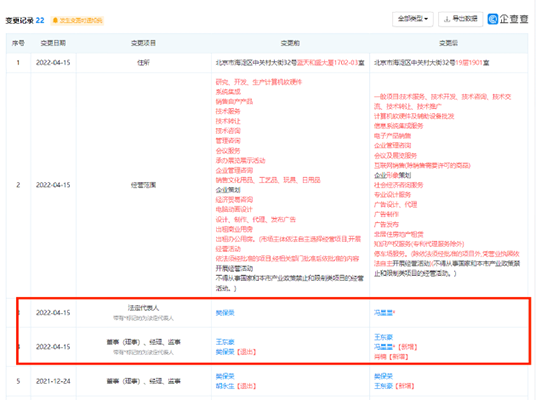
Task: Click the 住所 change item cell
Action: point(144,63)
